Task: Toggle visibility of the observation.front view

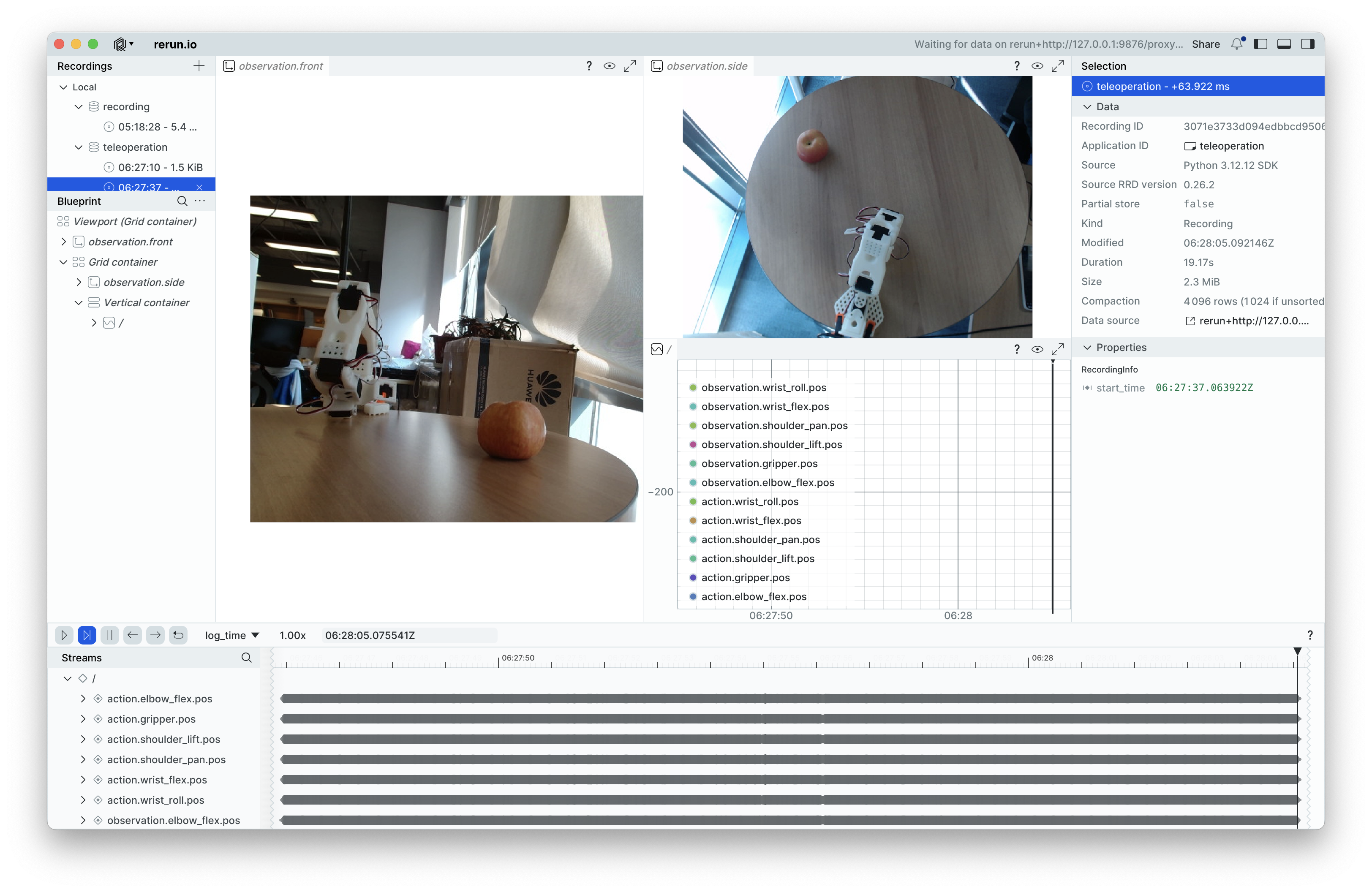Action: [609, 66]
